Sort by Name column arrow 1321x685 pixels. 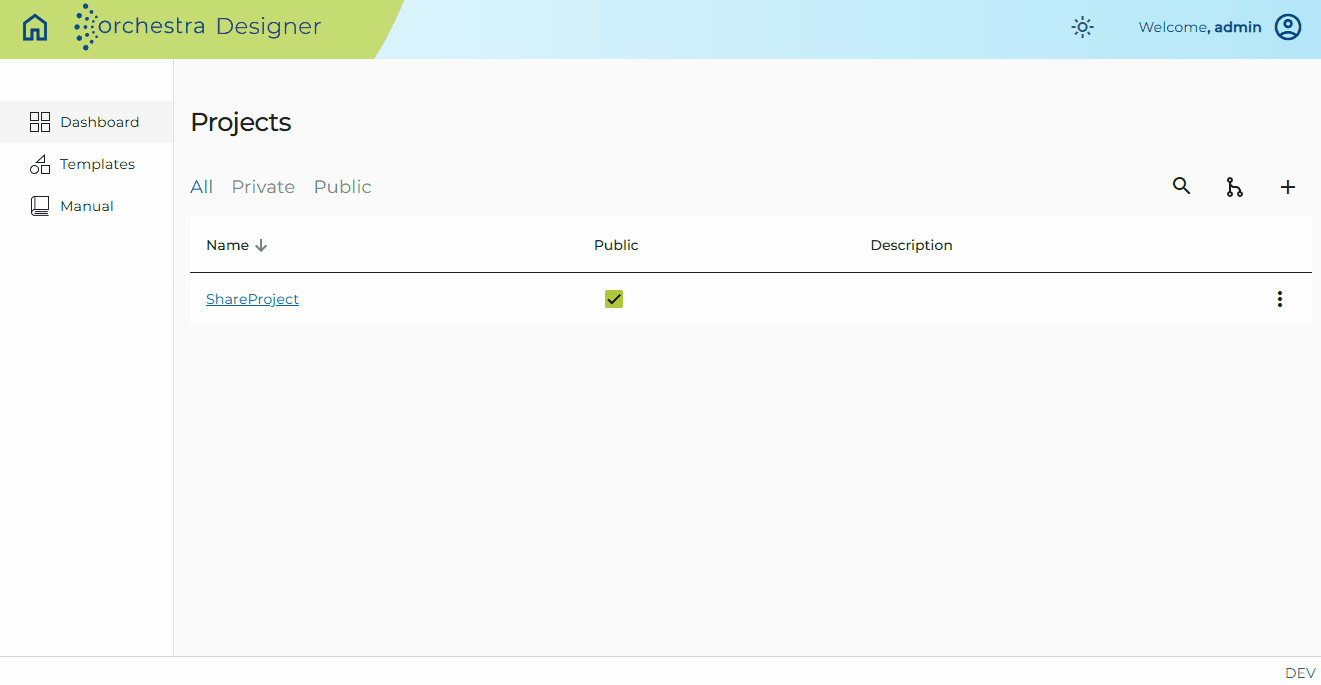tap(261, 245)
